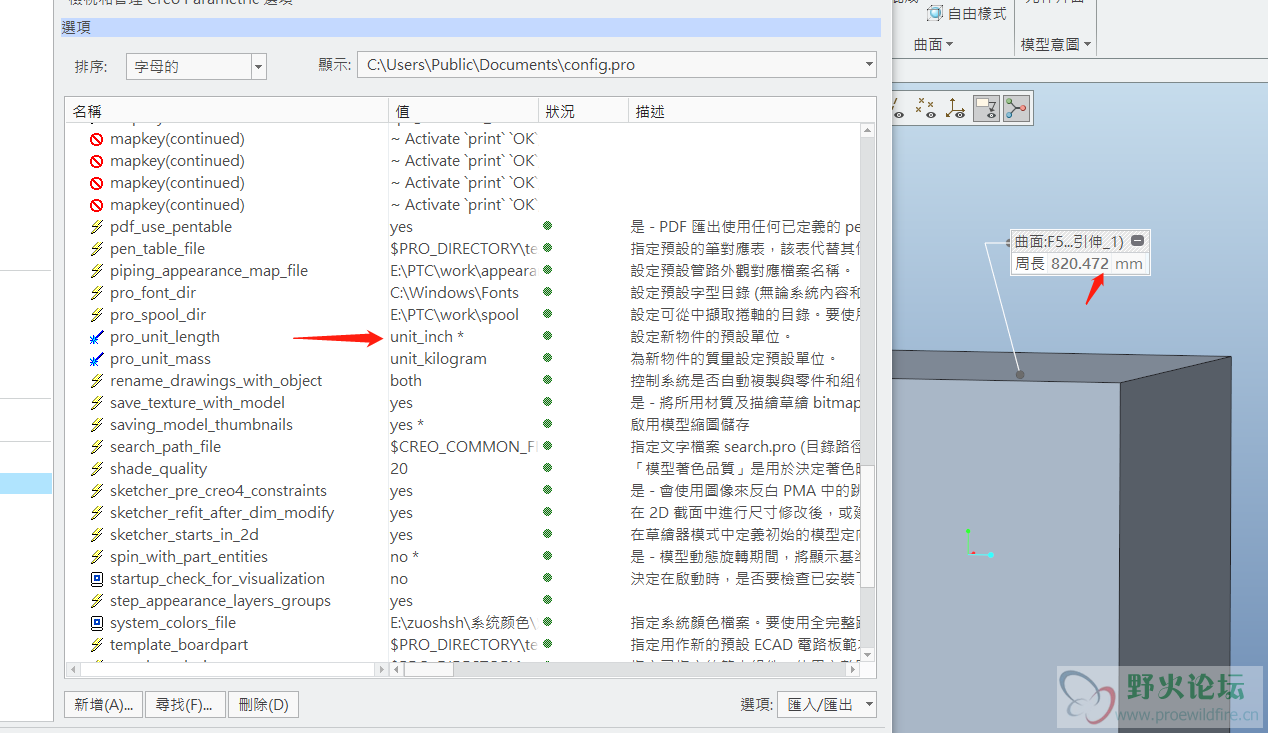Image resolution: width=1268 pixels, height=733 pixels.
Task: Click the value column horizontal scrollbar
Action: (427, 669)
